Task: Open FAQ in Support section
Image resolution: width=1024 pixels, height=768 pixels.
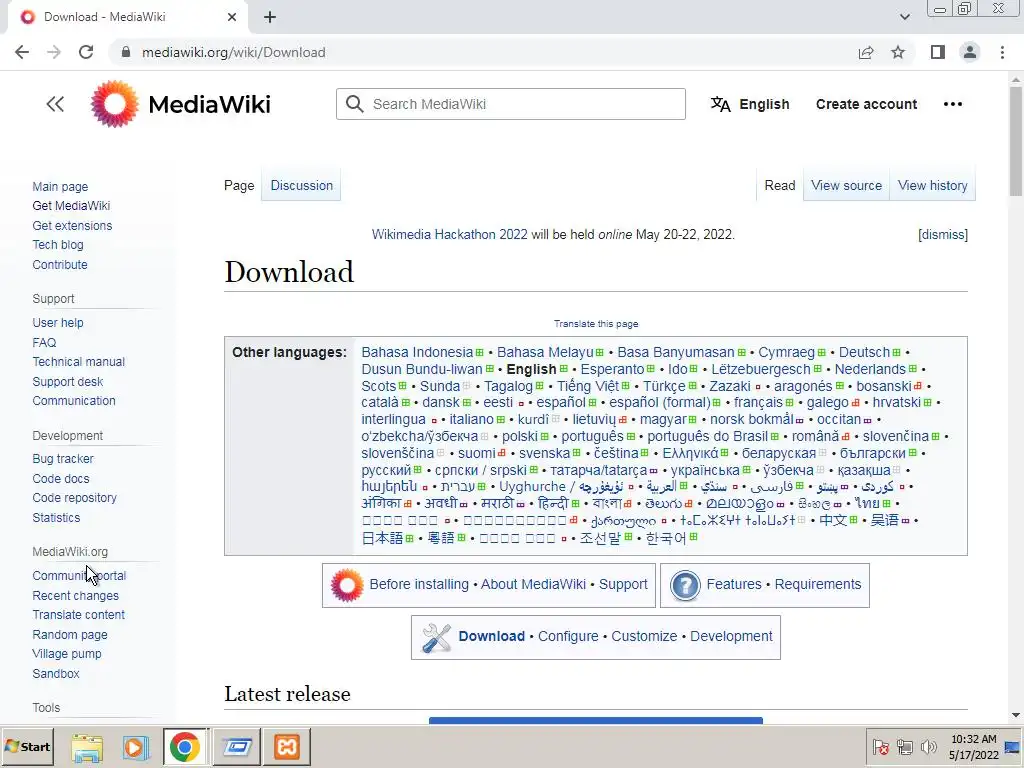Action: pyautogui.click(x=44, y=343)
